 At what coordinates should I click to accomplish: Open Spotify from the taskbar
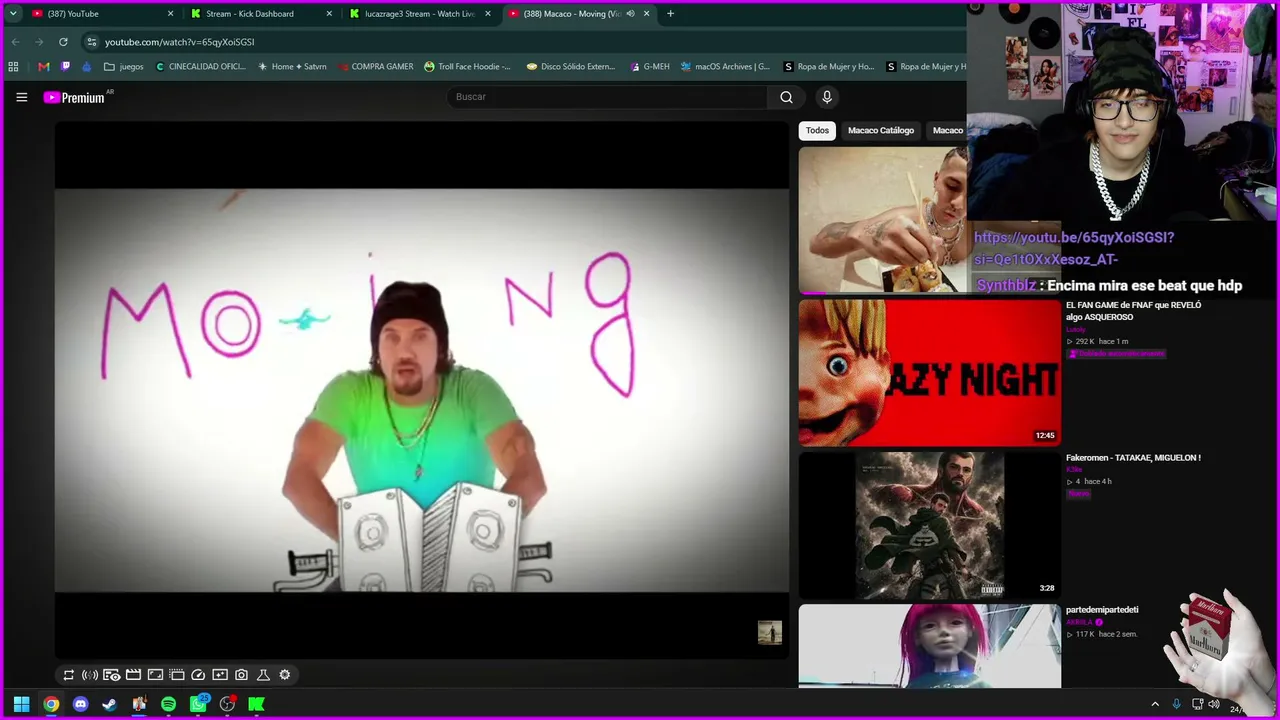coord(168,704)
